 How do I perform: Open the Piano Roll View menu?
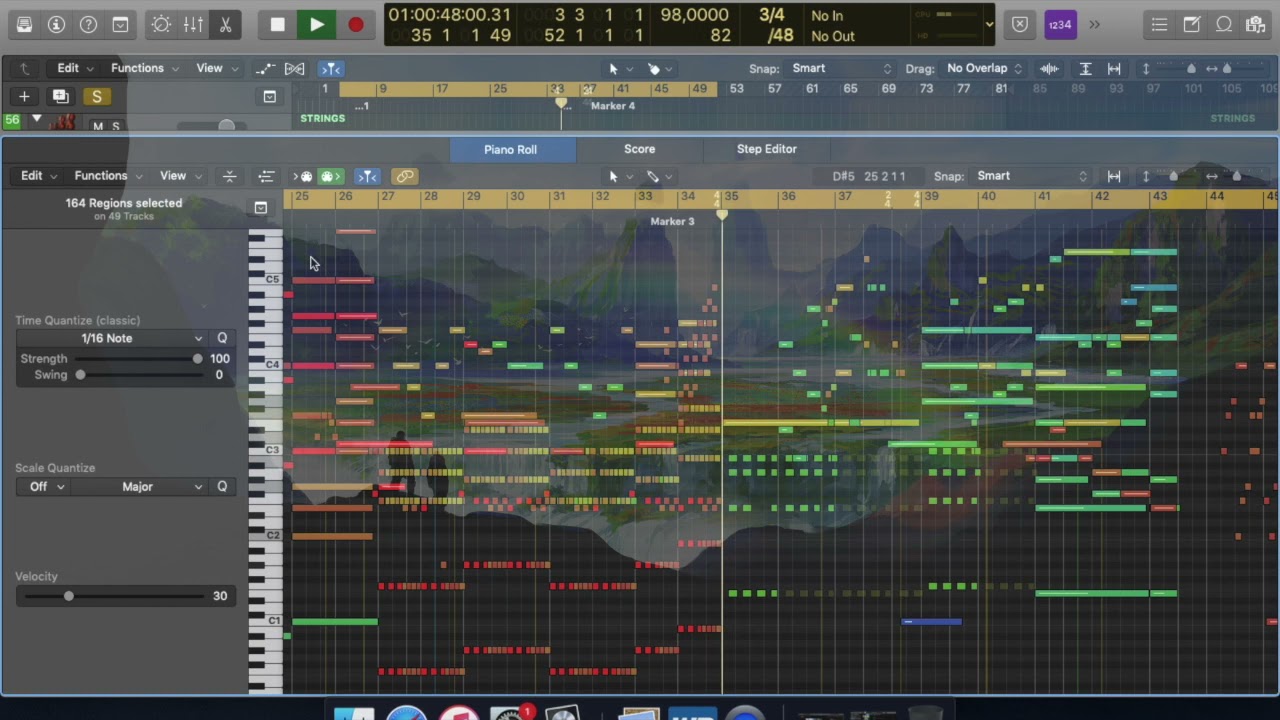pos(180,176)
